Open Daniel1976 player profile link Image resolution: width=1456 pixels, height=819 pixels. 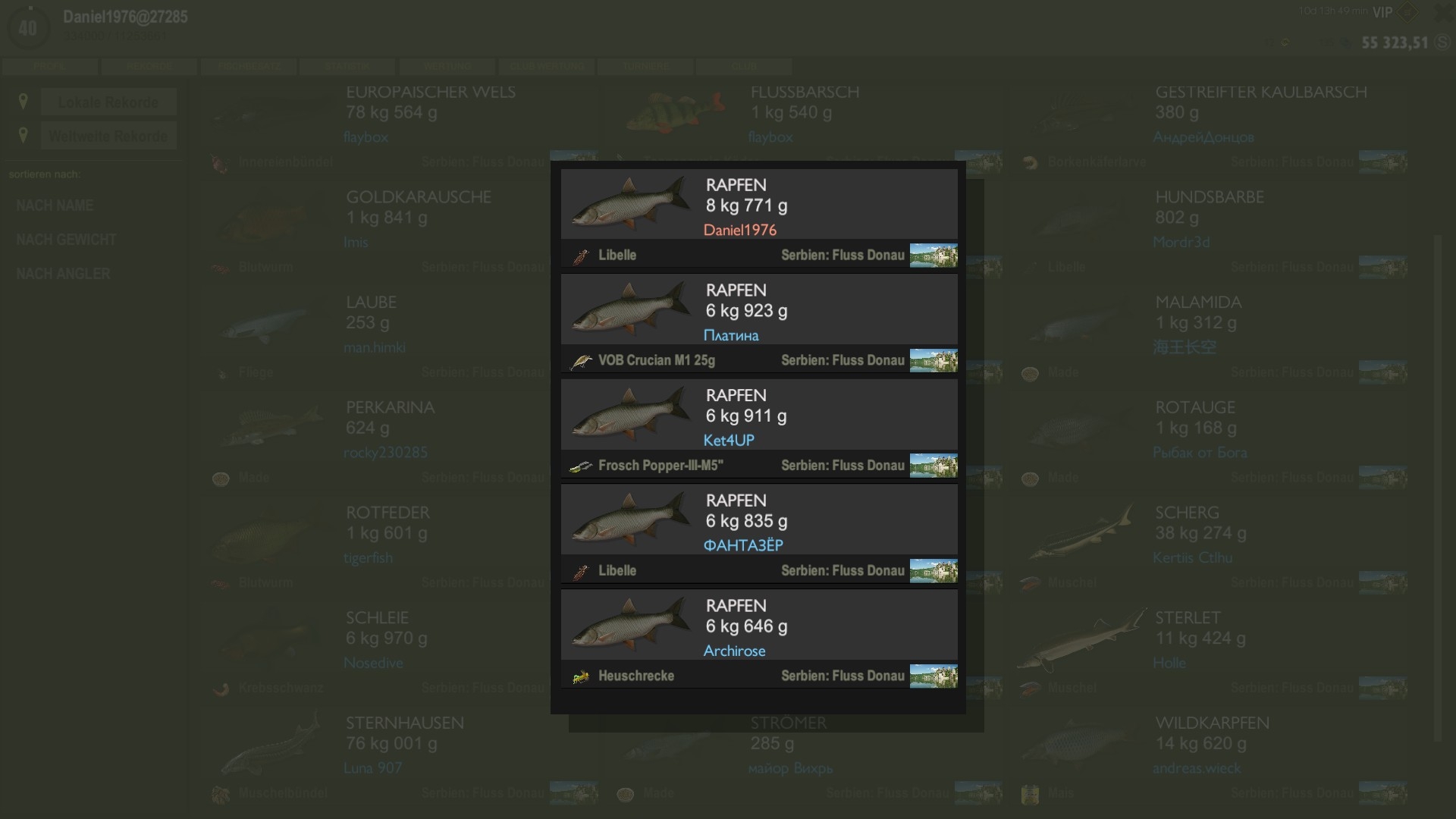tap(739, 231)
